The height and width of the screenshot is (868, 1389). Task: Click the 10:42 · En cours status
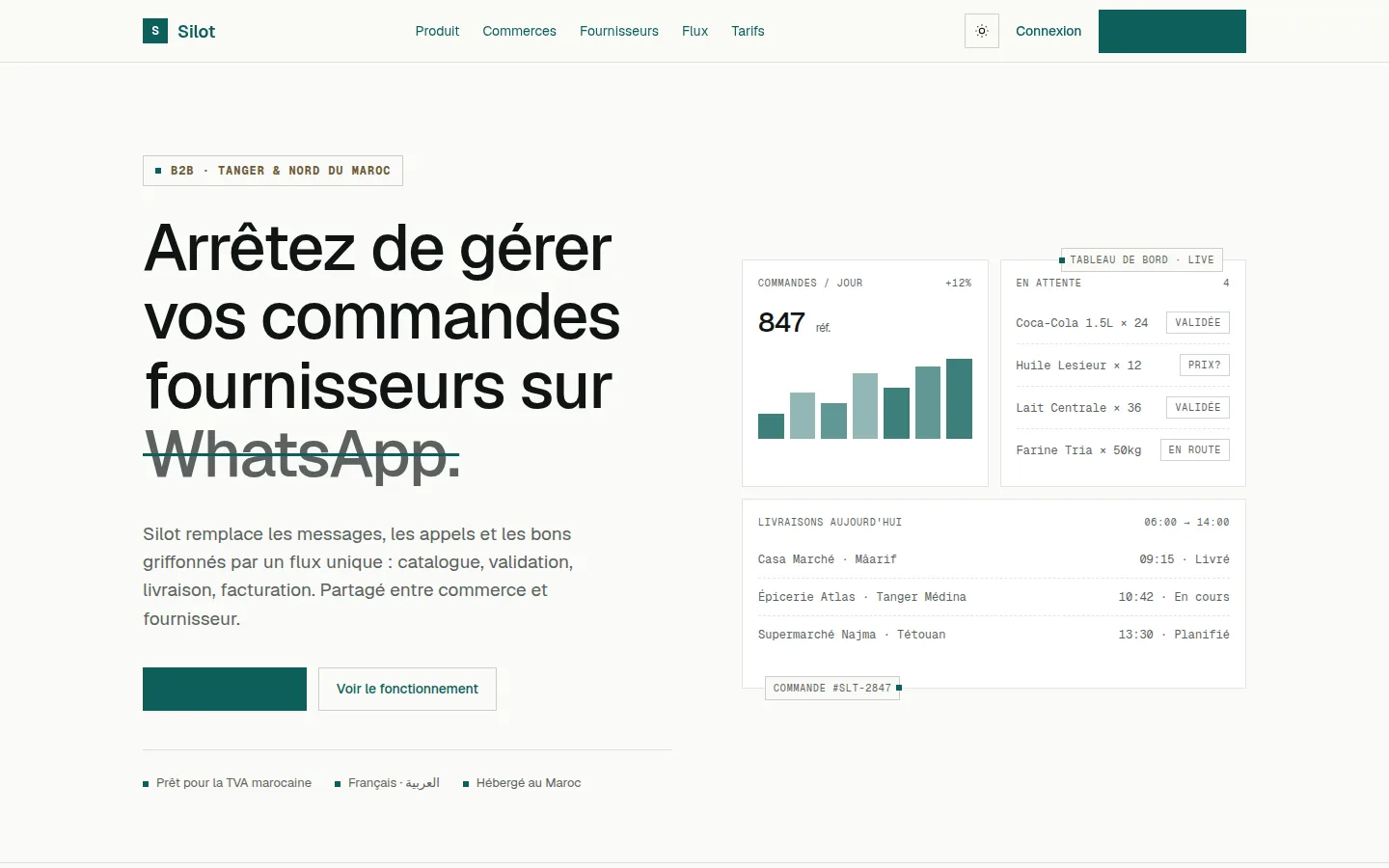1174,597
